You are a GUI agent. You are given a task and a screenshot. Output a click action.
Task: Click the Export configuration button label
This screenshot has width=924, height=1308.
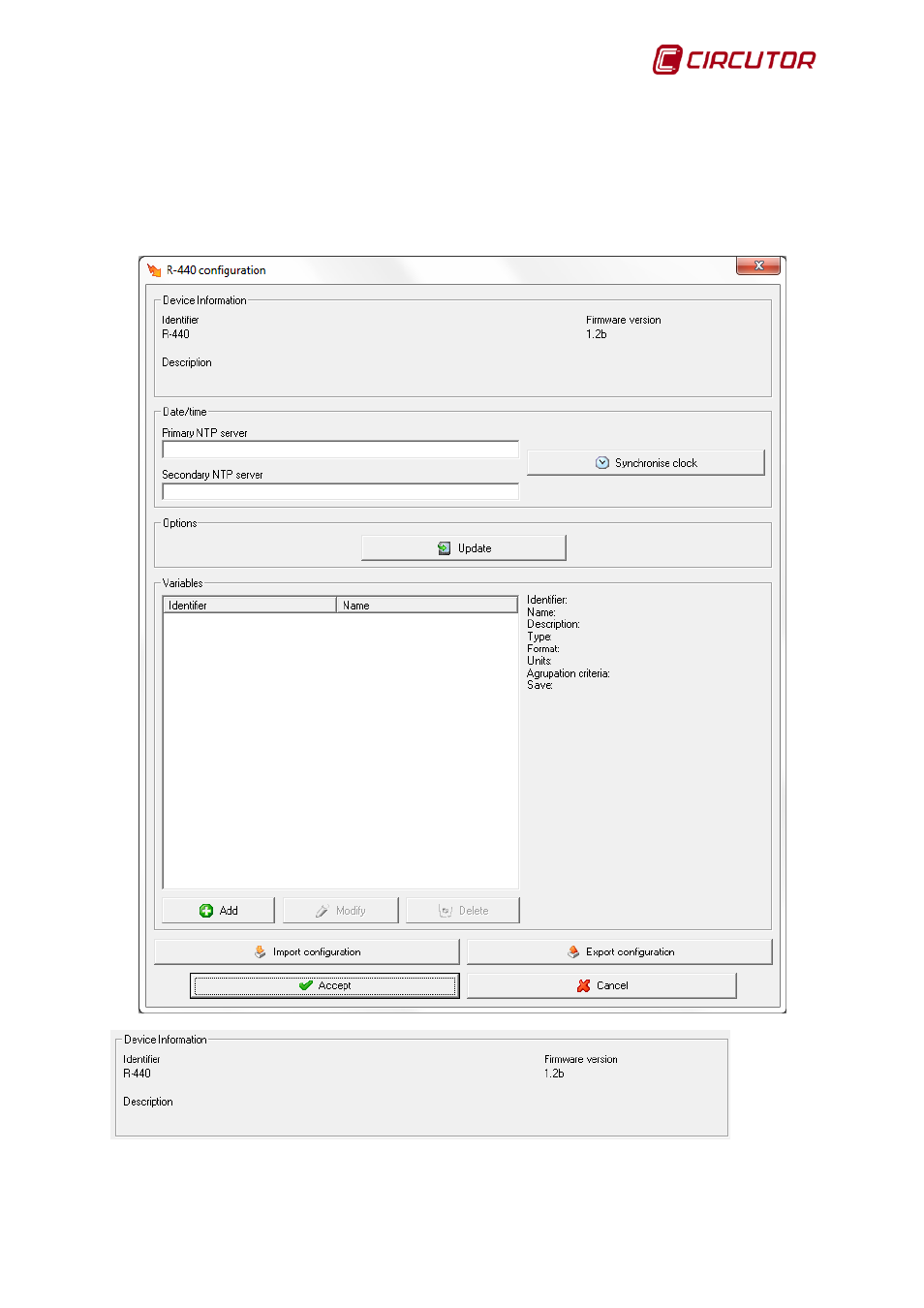(x=631, y=952)
